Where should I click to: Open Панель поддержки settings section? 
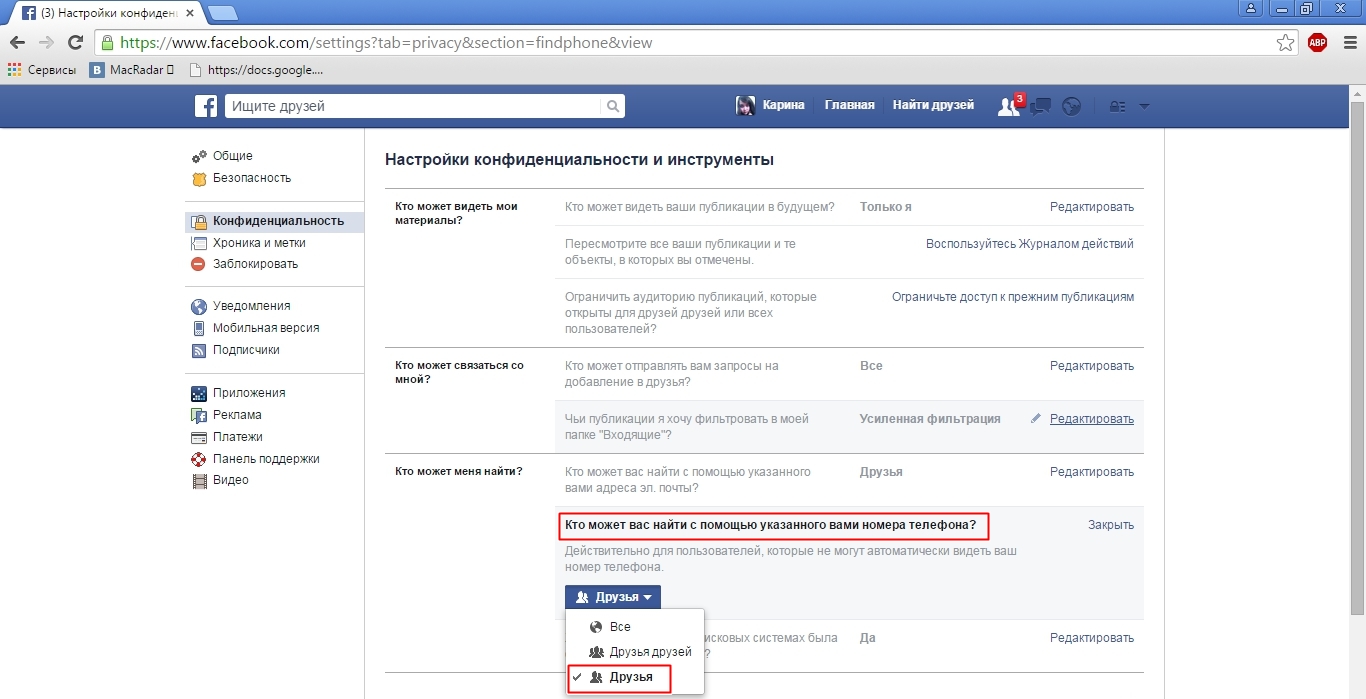coord(266,459)
